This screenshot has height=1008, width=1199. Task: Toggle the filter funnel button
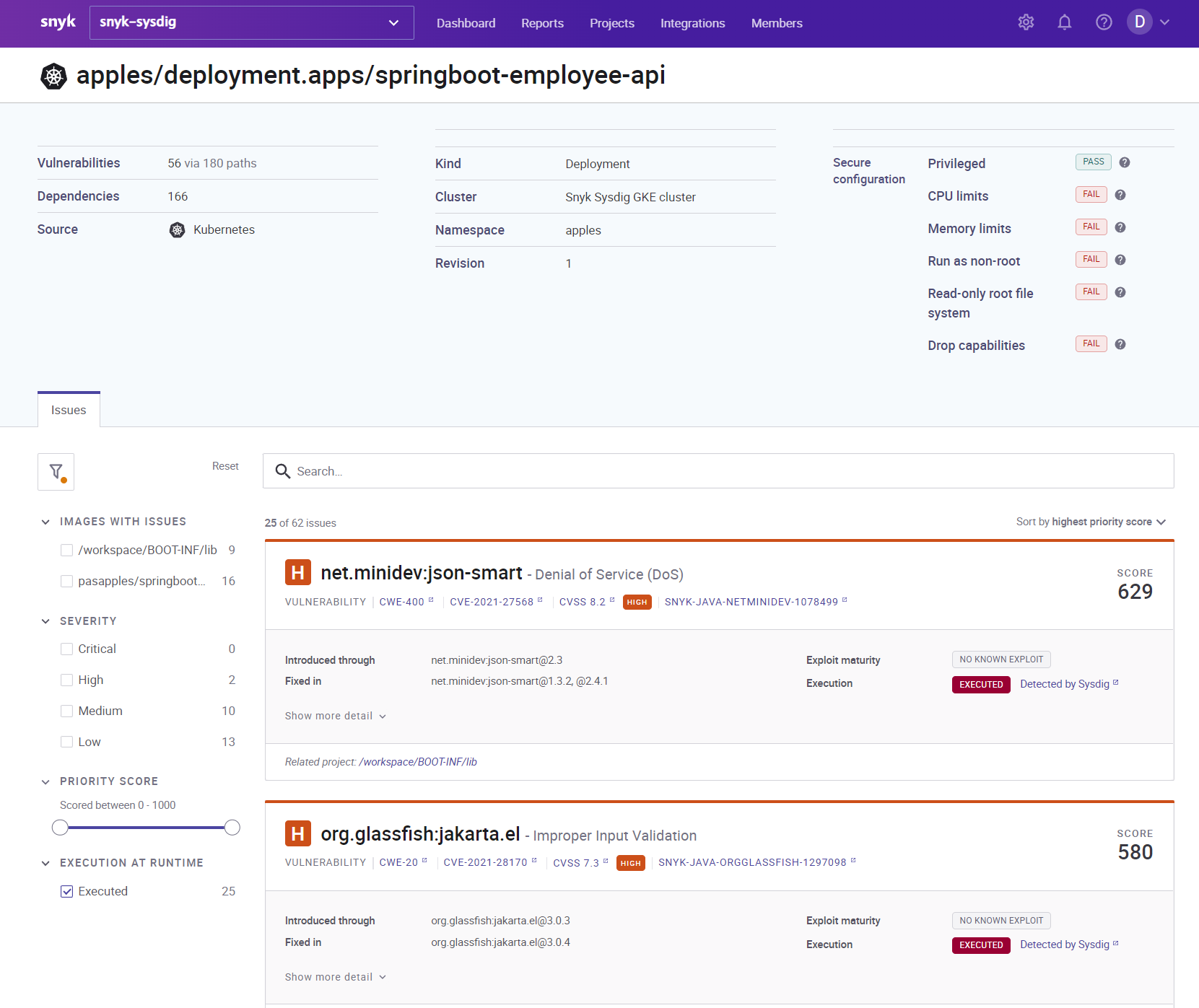pyautogui.click(x=56, y=472)
